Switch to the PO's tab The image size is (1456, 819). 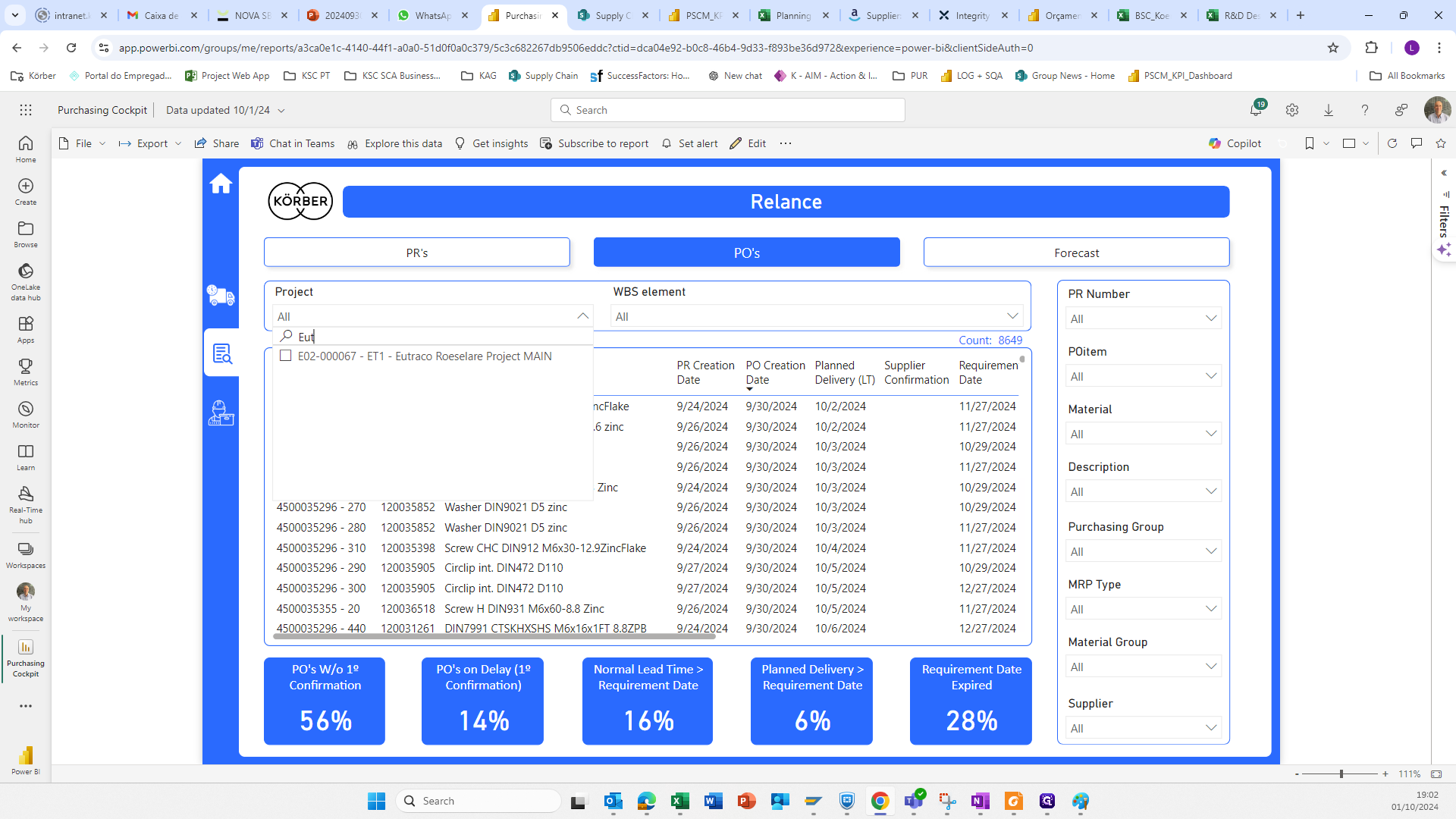[x=747, y=253]
